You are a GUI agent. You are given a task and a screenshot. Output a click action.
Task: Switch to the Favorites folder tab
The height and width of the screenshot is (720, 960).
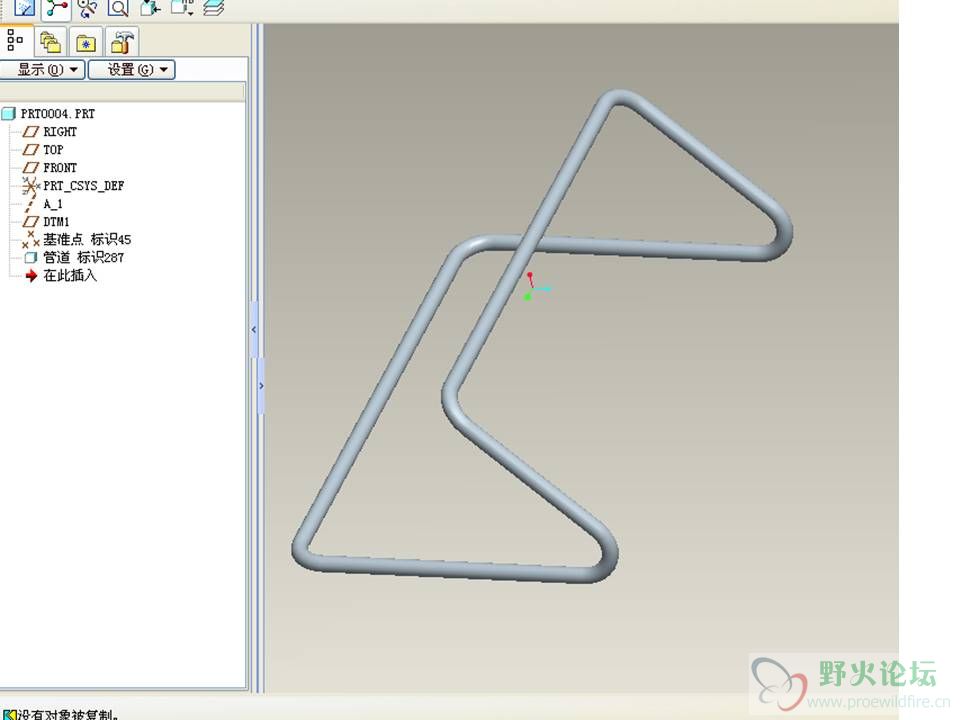click(86, 42)
